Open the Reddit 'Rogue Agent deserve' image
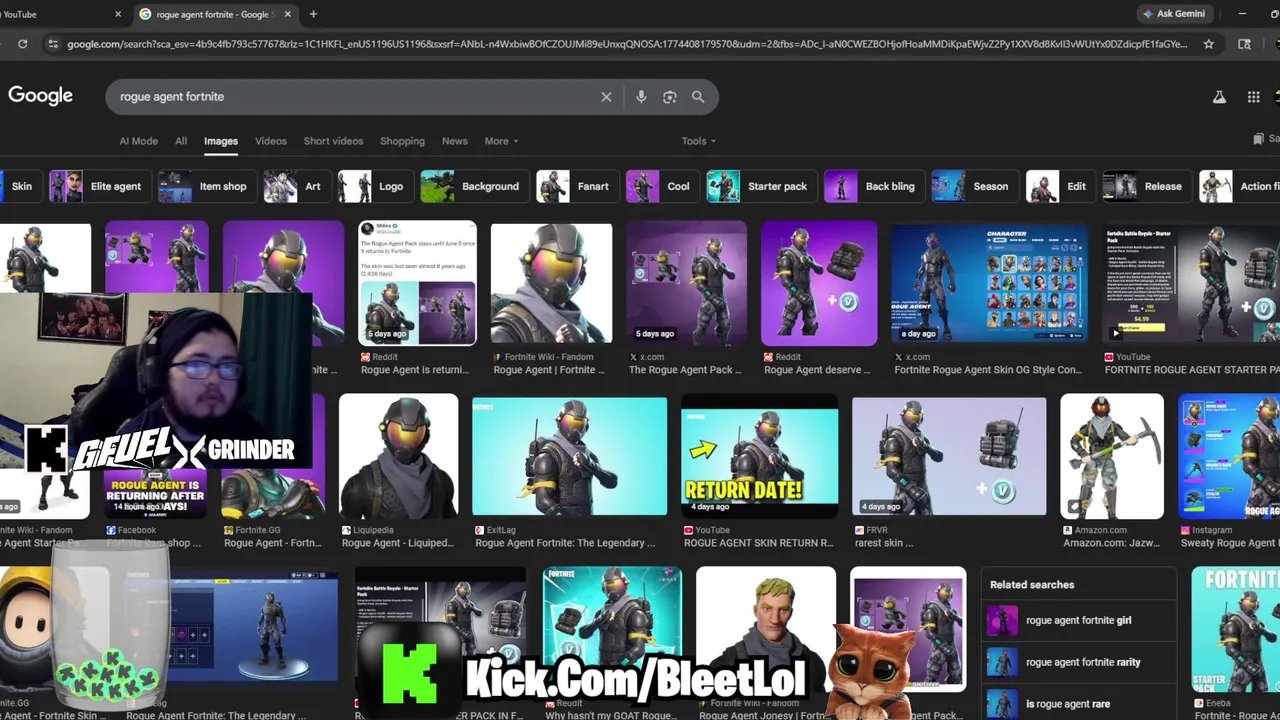The height and width of the screenshot is (720, 1280). [819, 283]
